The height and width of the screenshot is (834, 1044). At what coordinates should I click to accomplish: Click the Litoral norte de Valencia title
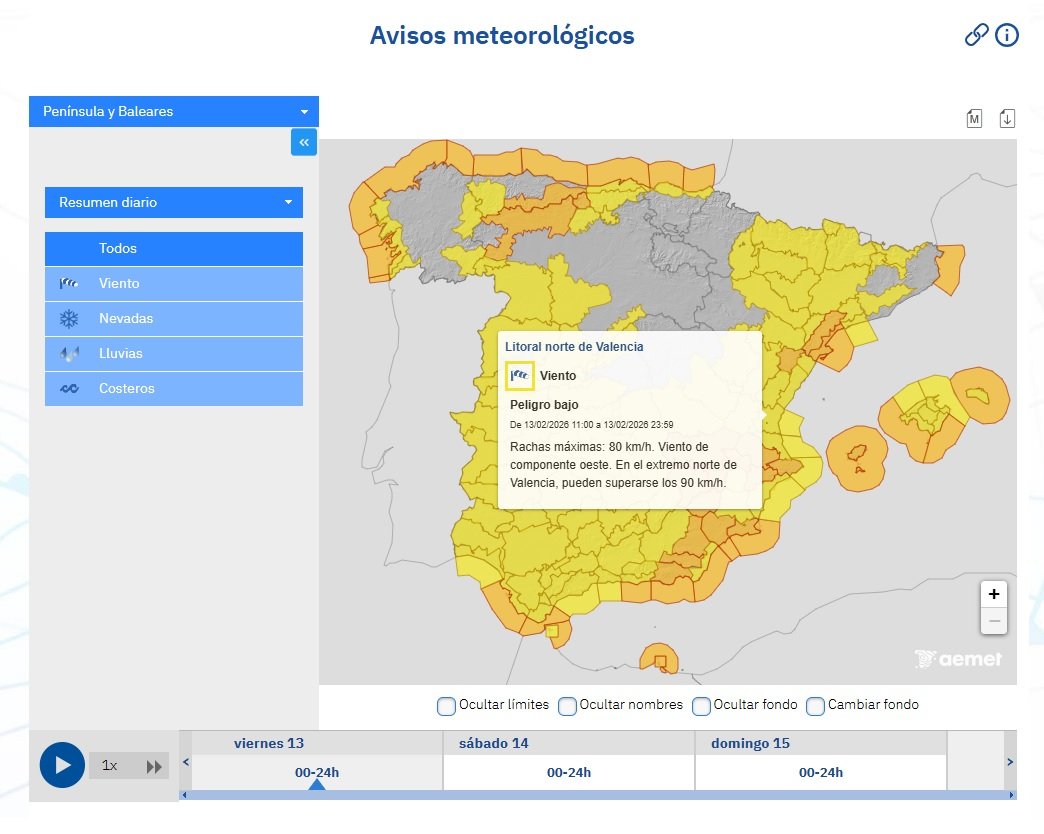(x=574, y=347)
